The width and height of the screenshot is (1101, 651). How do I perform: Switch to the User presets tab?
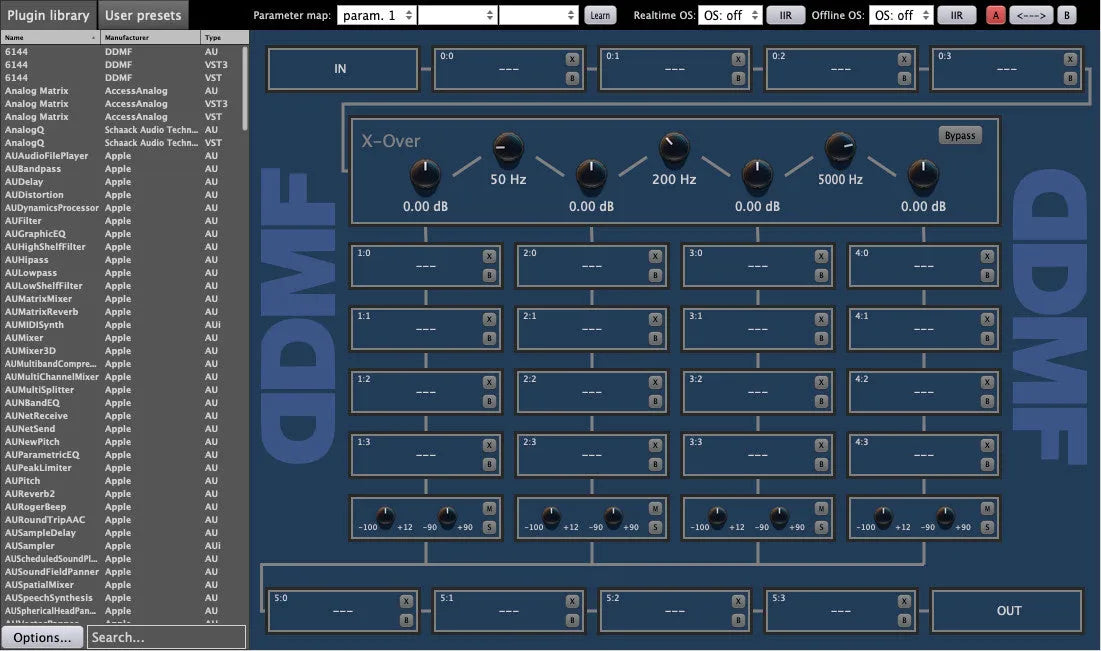click(142, 15)
